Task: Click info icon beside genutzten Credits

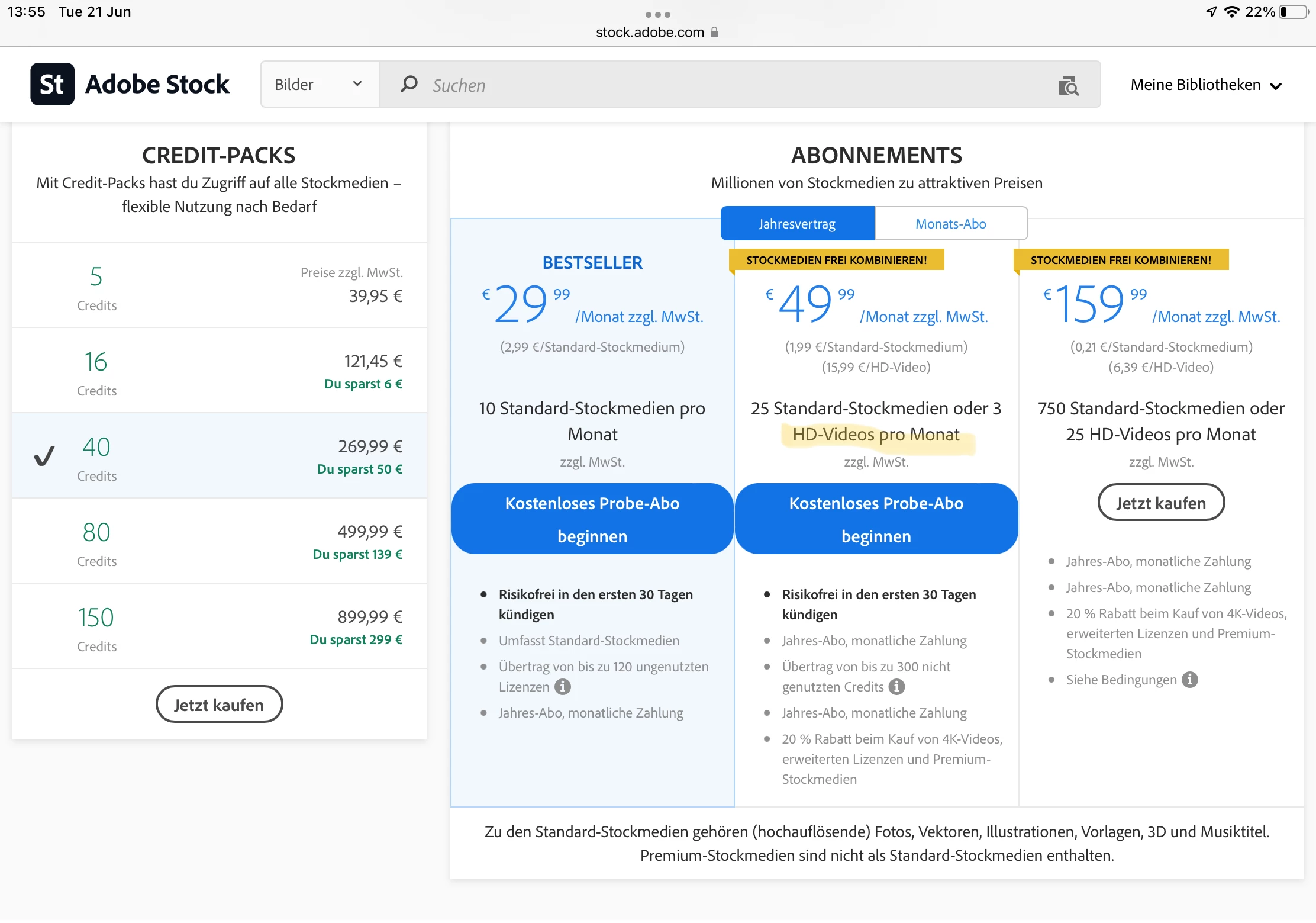Action: 897,687
